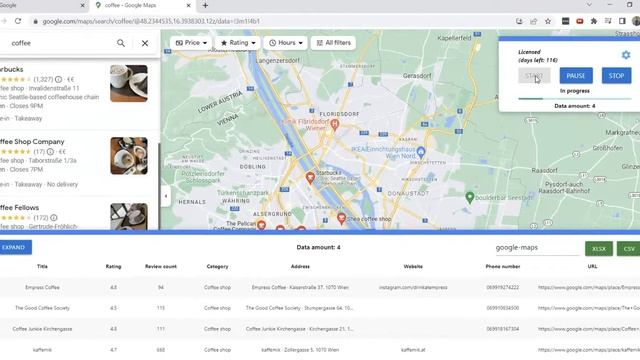
Task: Open All filters panel
Action: [x=333, y=42]
